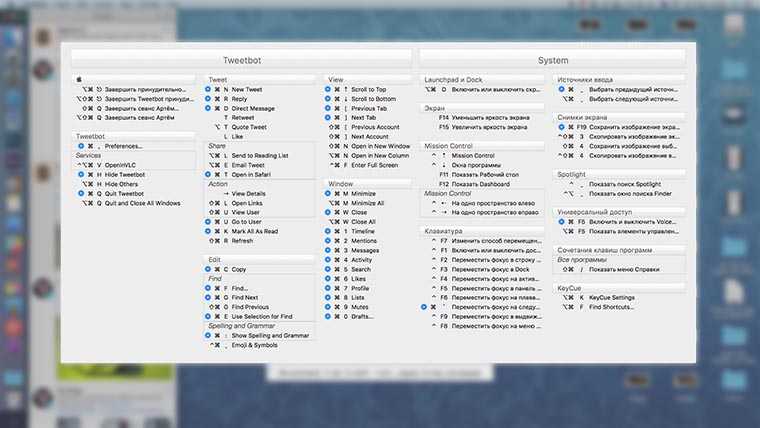Click the blue marker beside Quit Tweetbot

(81, 193)
